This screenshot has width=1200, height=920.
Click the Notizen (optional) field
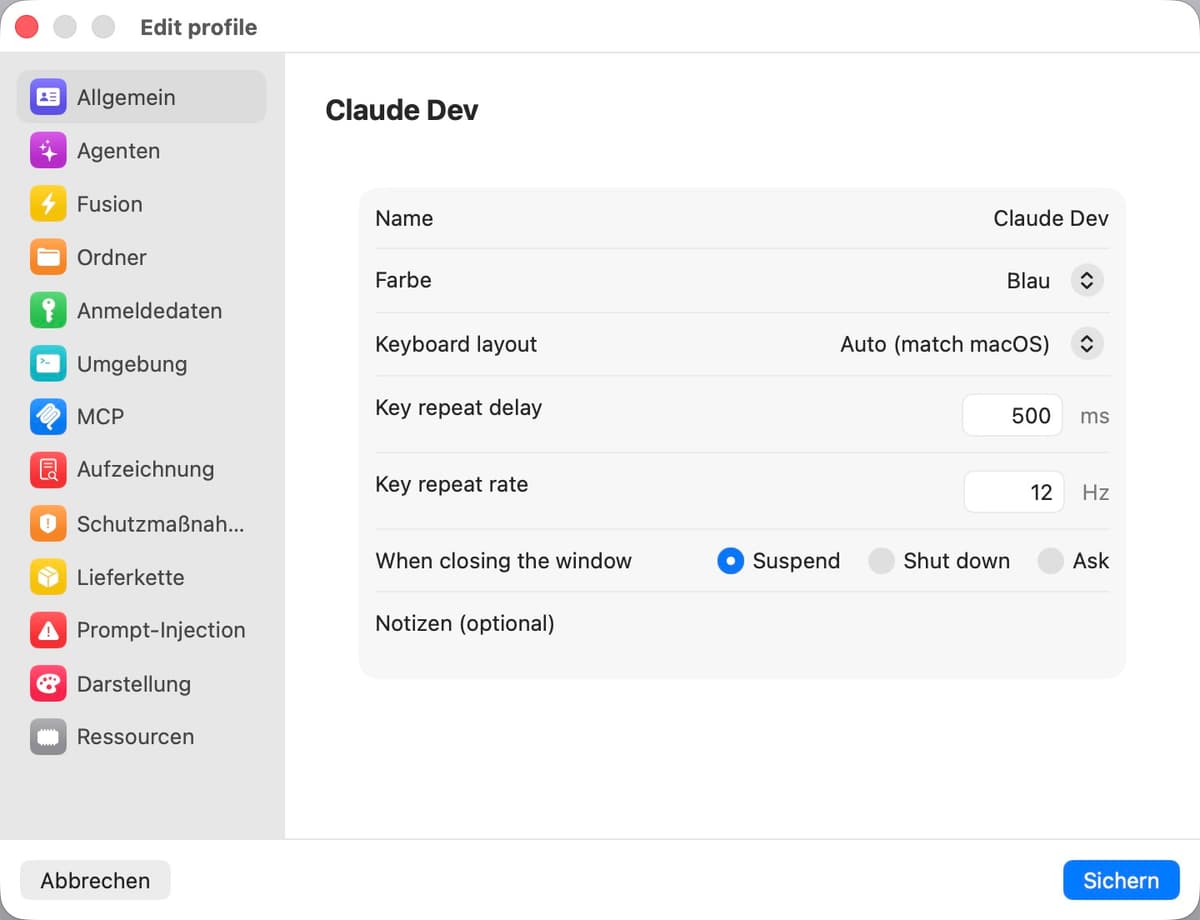tap(742, 635)
